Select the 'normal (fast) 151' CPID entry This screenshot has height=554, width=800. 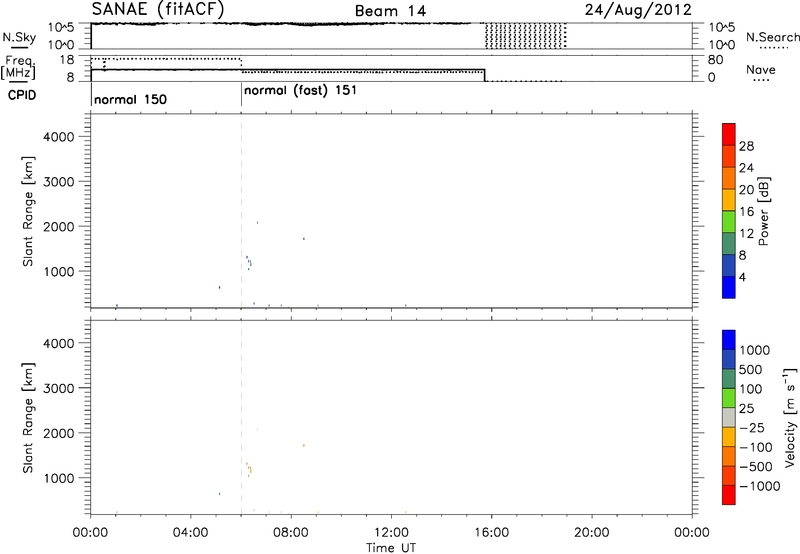pyautogui.click(x=300, y=91)
